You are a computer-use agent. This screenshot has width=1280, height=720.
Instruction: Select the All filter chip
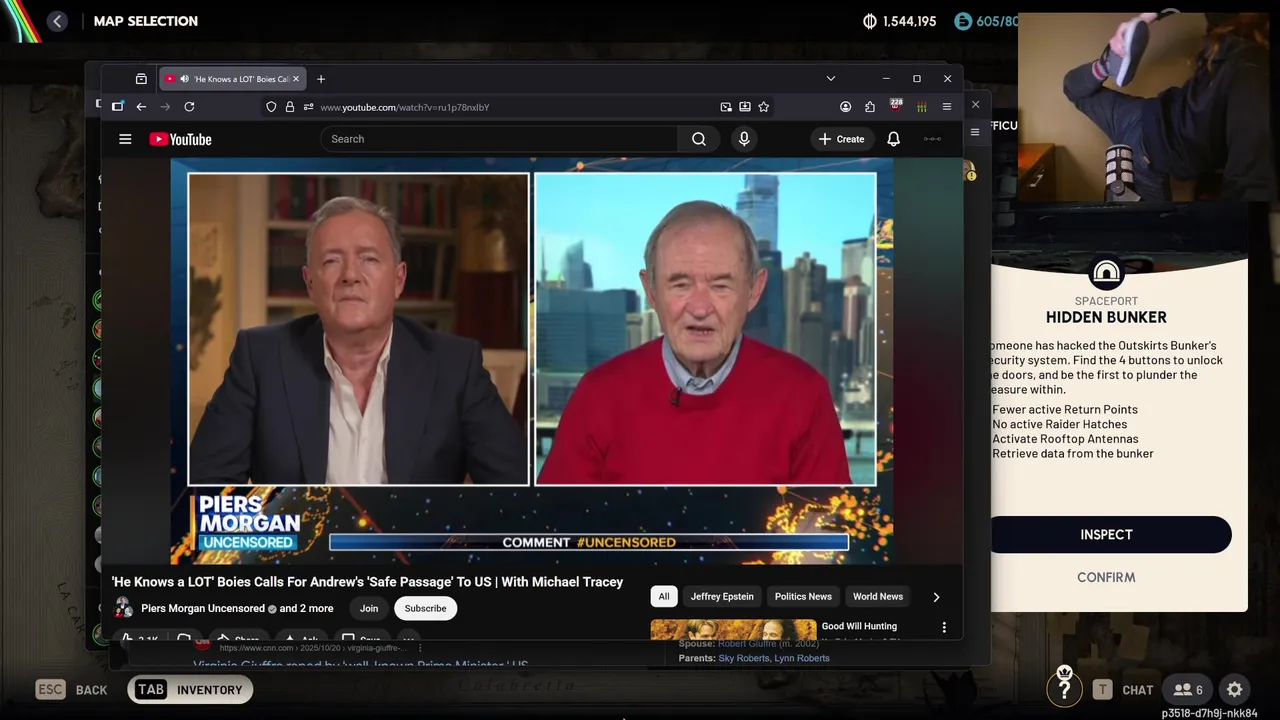663,597
